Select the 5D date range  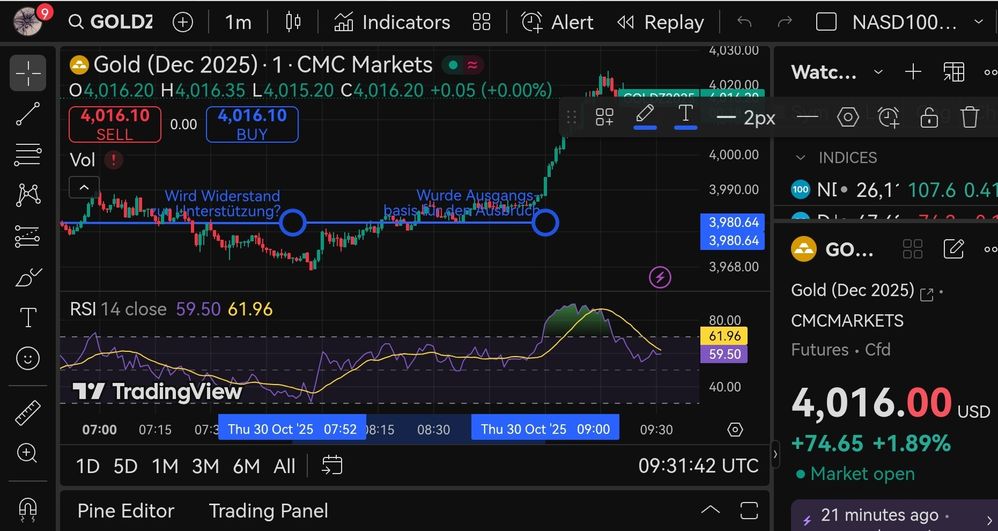(125, 467)
